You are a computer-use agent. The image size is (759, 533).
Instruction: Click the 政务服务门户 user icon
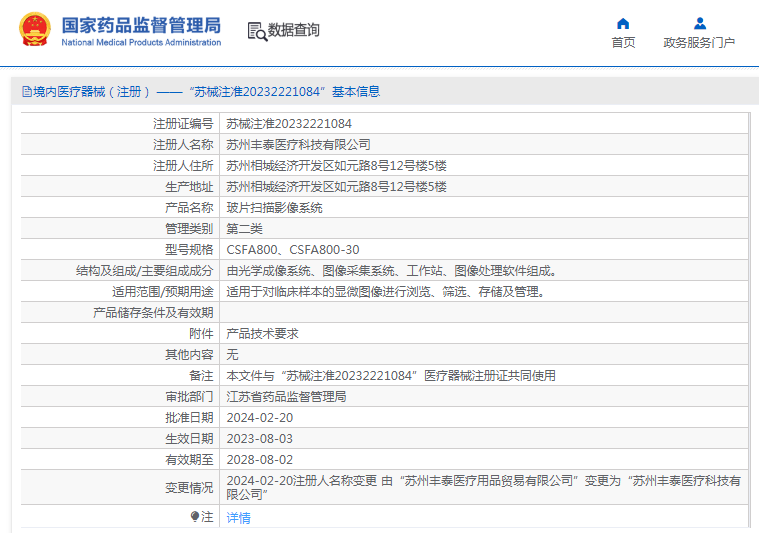tap(699, 23)
